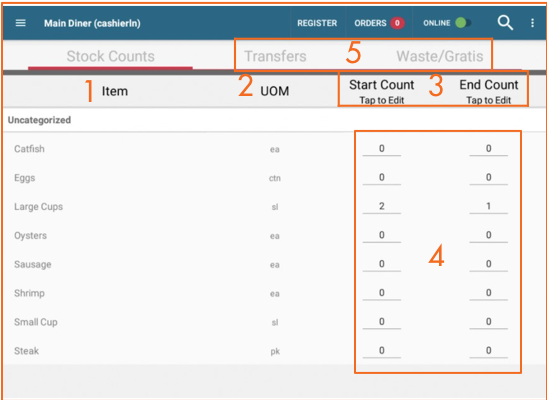Viewport: 547px width, 400px height.
Task: Select the Stock Counts tab
Action: 110,56
